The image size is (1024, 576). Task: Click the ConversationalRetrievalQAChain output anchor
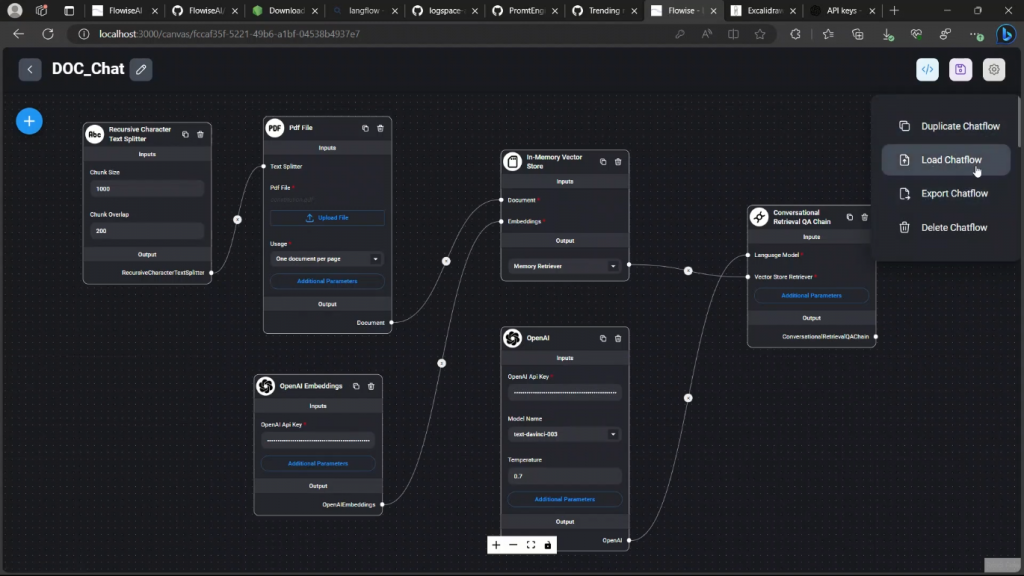pyautogui.click(x=876, y=337)
